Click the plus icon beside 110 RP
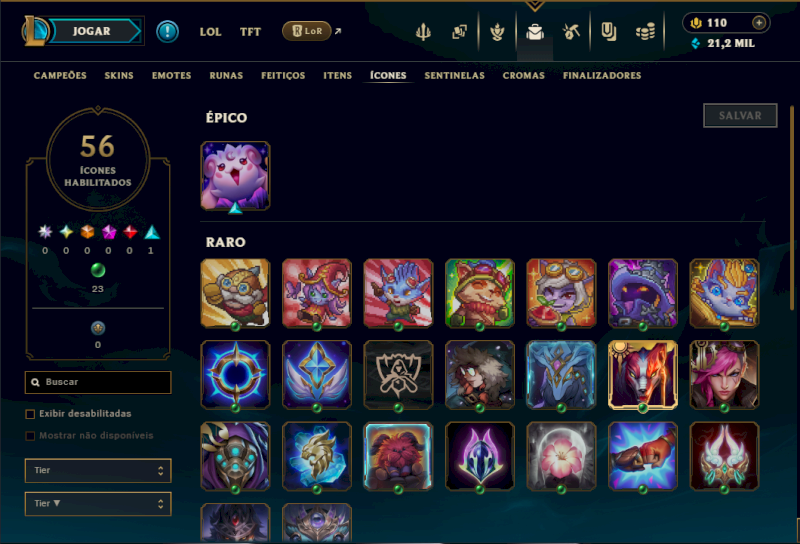 click(759, 23)
